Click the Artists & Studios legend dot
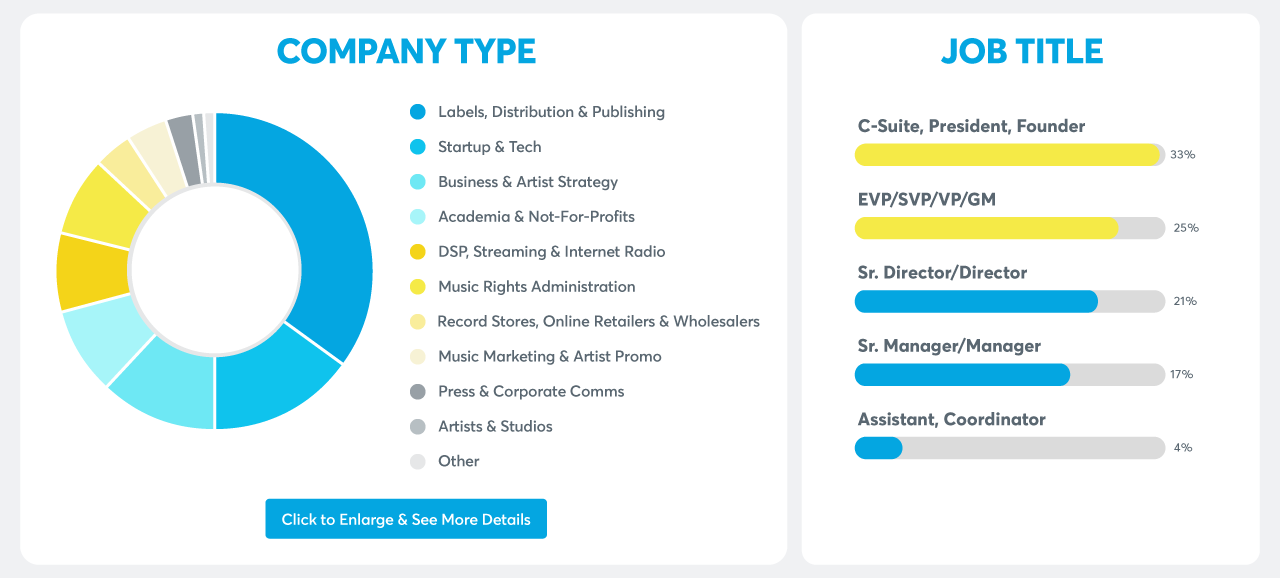The width and height of the screenshot is (1280, 579). pos(418,427)
